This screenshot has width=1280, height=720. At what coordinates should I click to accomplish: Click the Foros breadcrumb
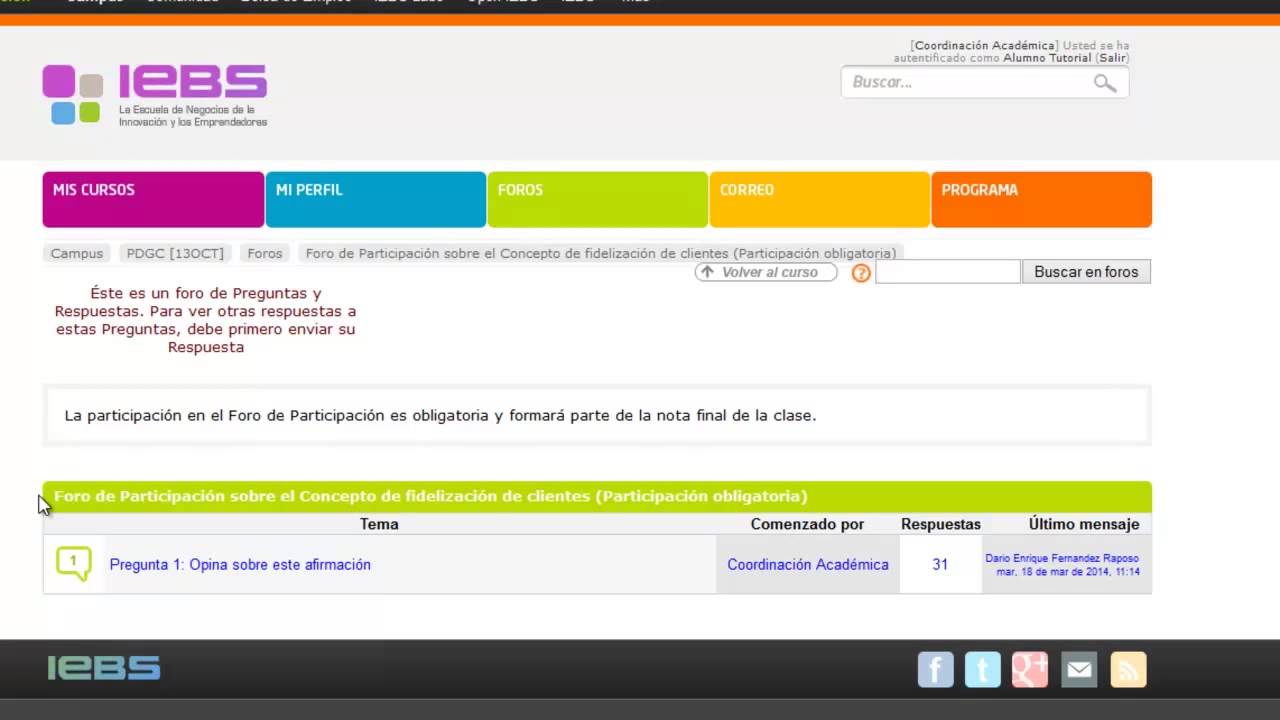coord(265,253)
